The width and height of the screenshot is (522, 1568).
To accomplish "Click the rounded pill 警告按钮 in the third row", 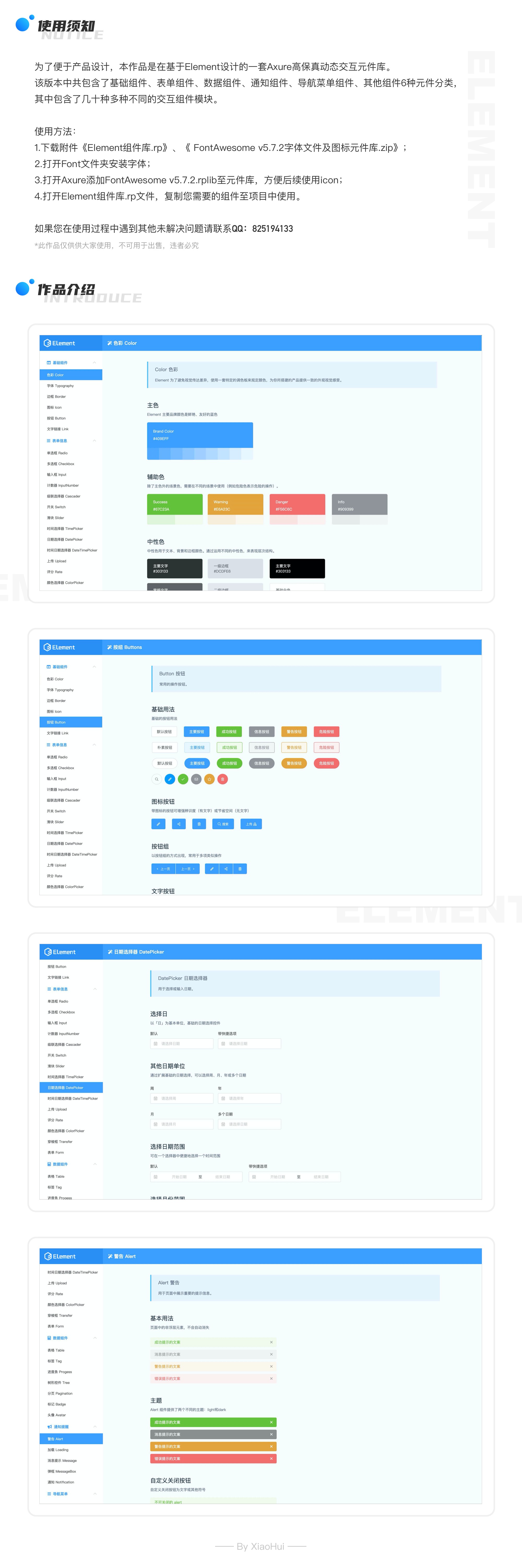I will (x=294, y=763).
